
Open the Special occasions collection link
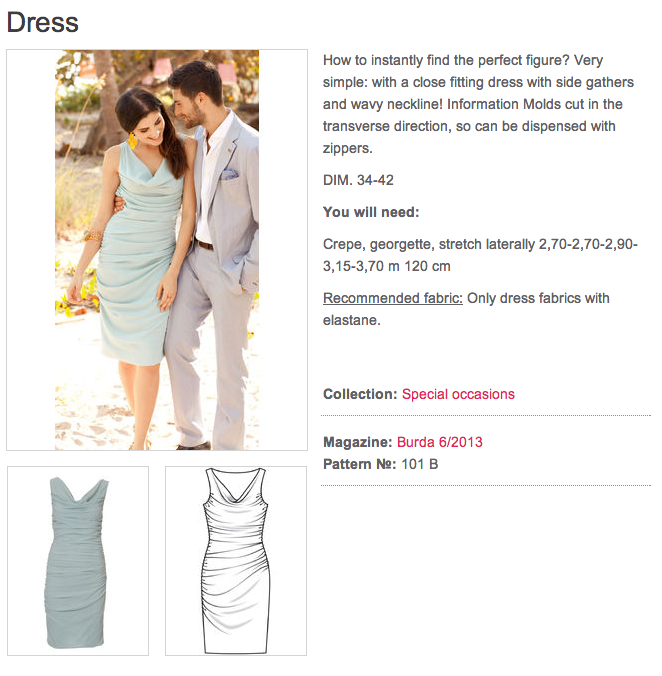click(x=458, y=394)
